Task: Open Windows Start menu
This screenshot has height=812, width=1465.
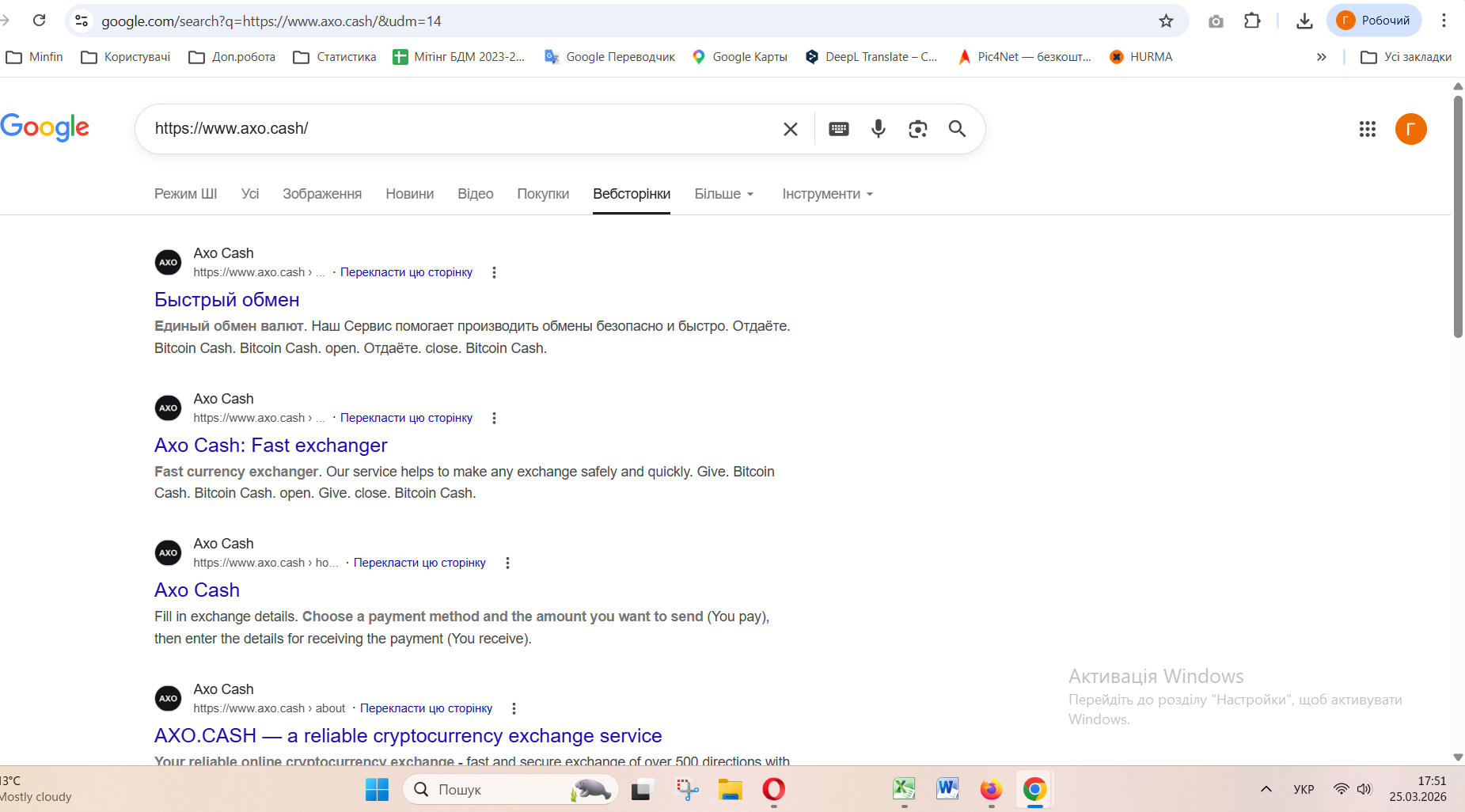Action: click(377, 789)
